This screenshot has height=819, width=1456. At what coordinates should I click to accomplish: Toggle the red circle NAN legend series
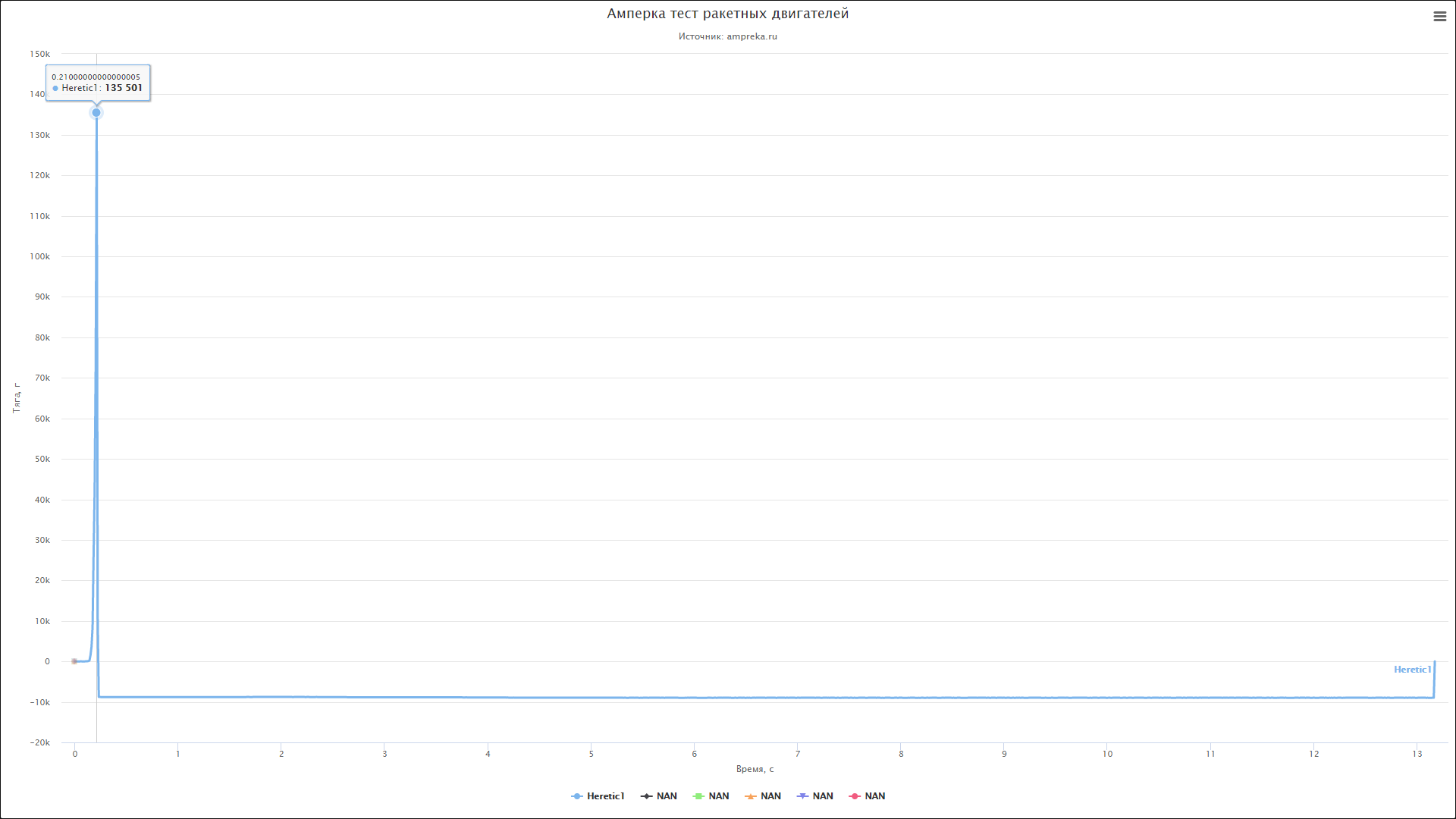(x=868, y=796)
